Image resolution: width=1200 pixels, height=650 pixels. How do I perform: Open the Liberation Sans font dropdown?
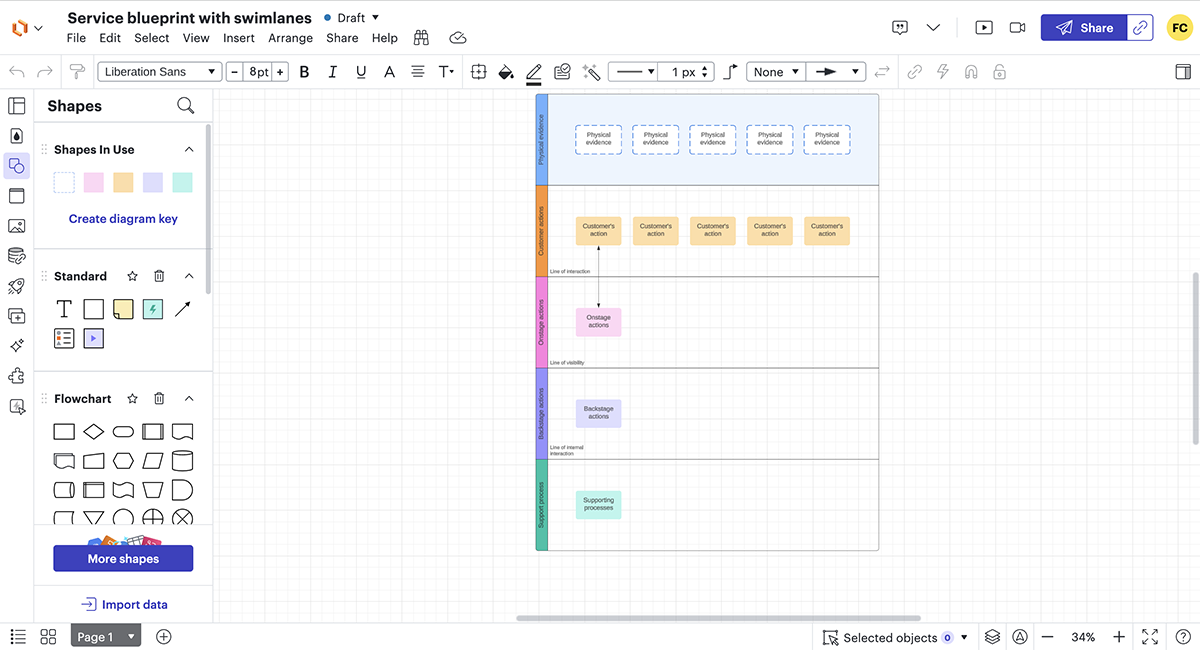pos(160,71)
